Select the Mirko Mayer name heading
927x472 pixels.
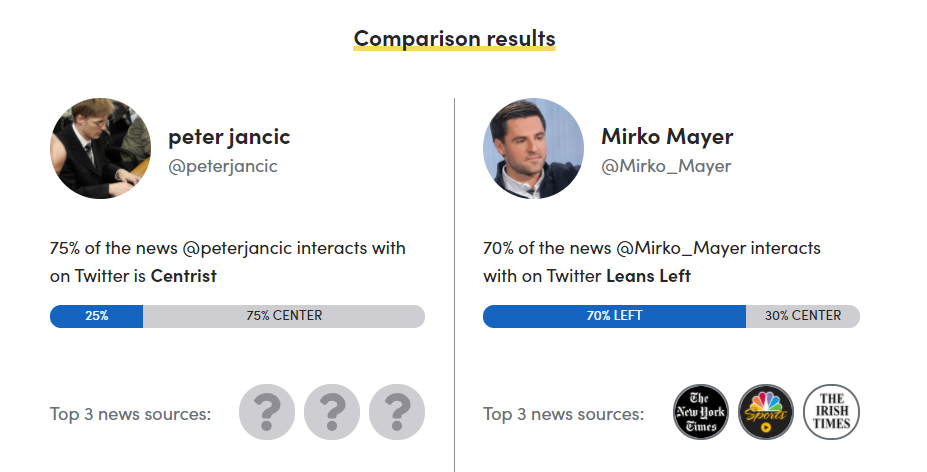coord(667,136)
